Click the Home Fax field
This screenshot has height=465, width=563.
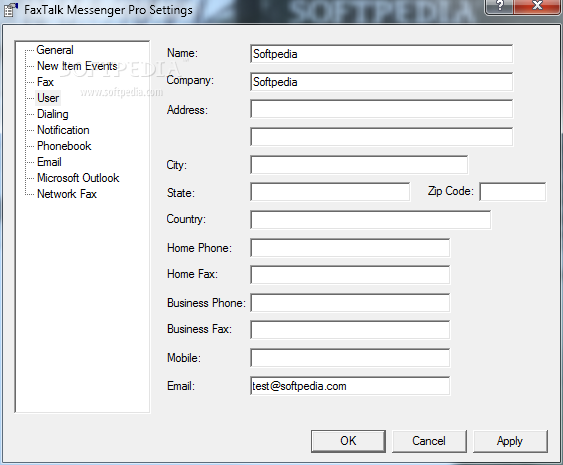pyautogui.click(x=350, y=275)
